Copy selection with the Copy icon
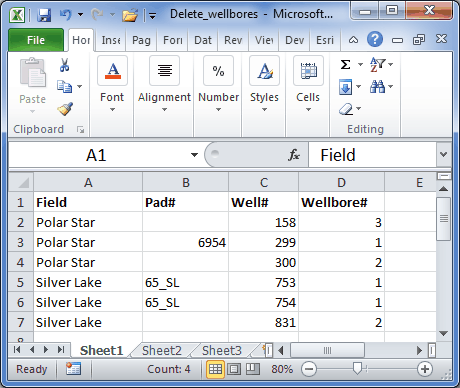Screen dimensions: 460x388 click(64, 86)
